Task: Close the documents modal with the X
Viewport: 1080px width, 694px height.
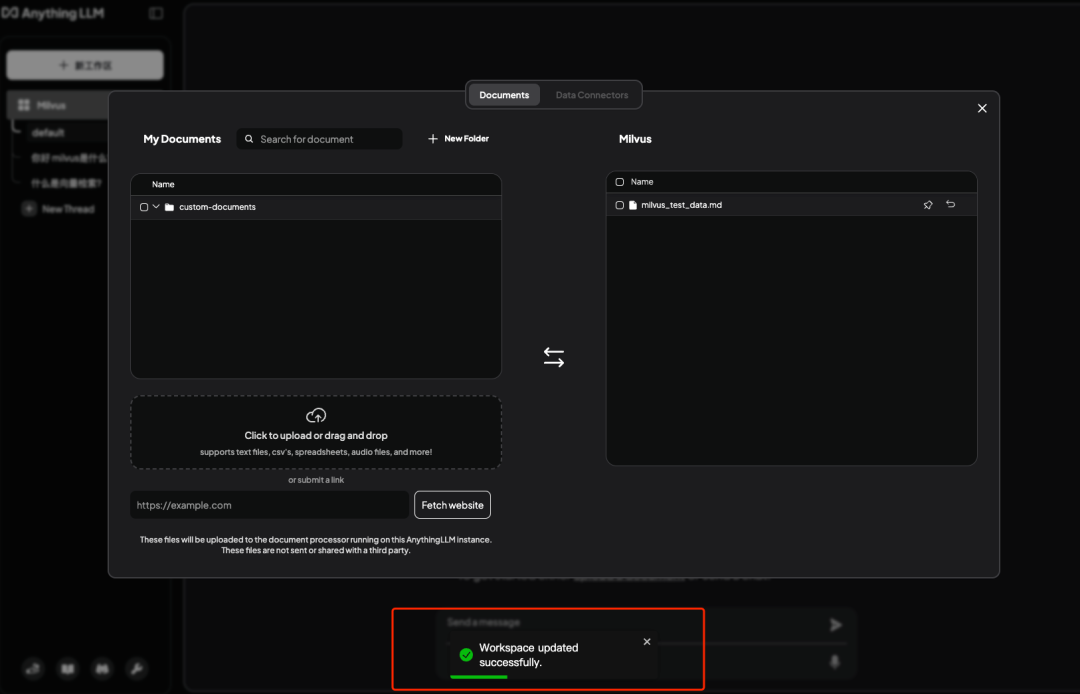Action: pyautogui.click(x=982, y=108)
